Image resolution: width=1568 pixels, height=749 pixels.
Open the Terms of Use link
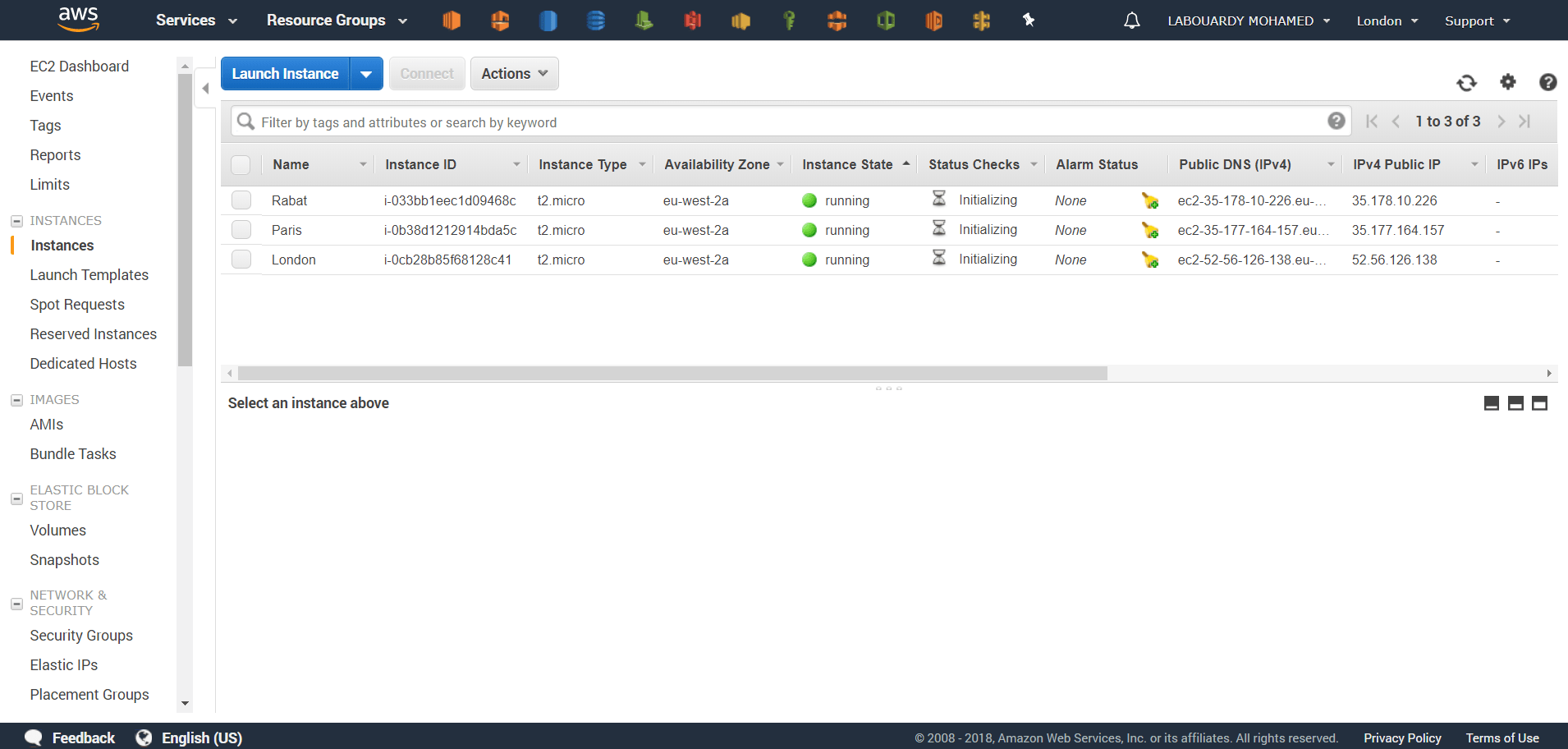tap(1502, 738)
